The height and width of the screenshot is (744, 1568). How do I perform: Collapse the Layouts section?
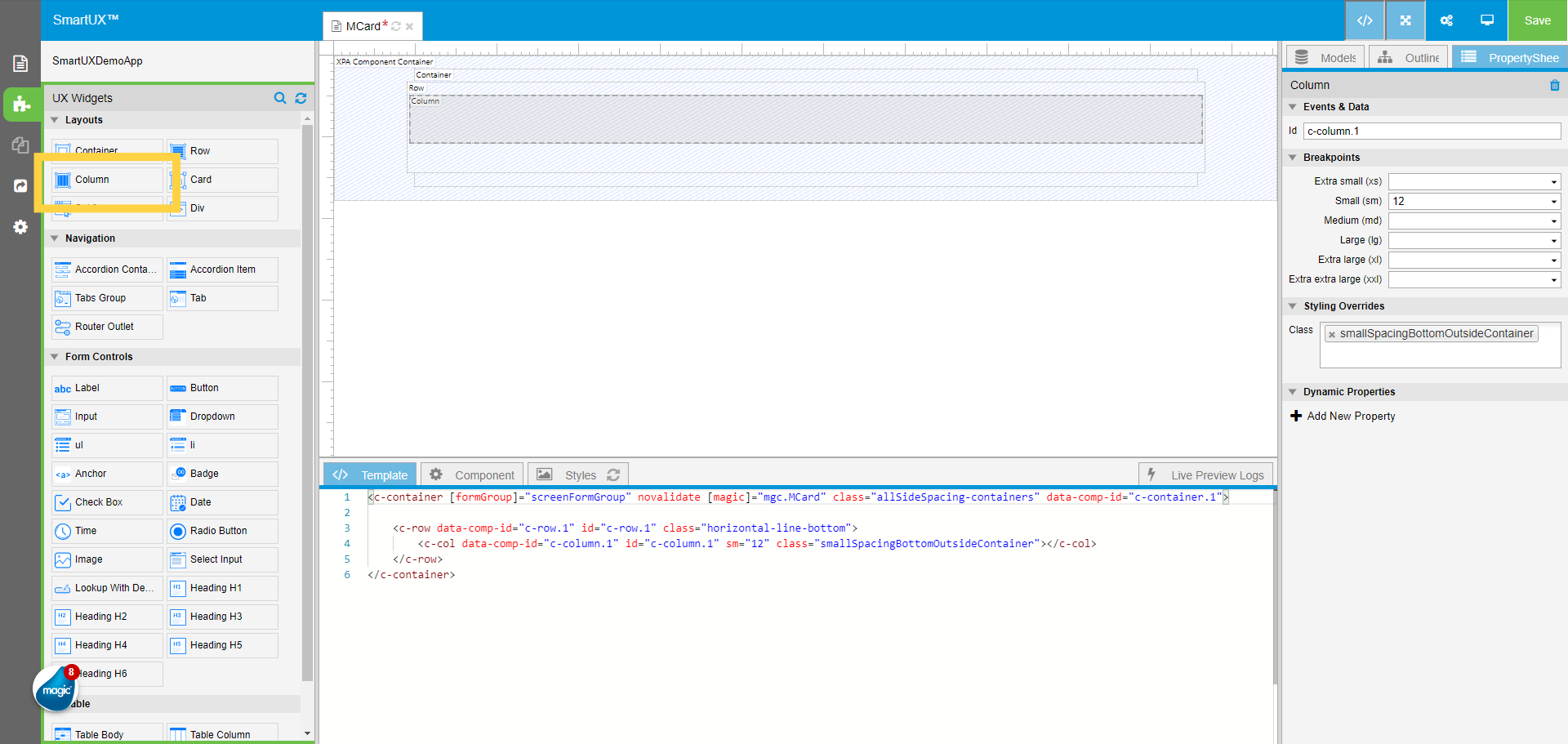(55, 119)
